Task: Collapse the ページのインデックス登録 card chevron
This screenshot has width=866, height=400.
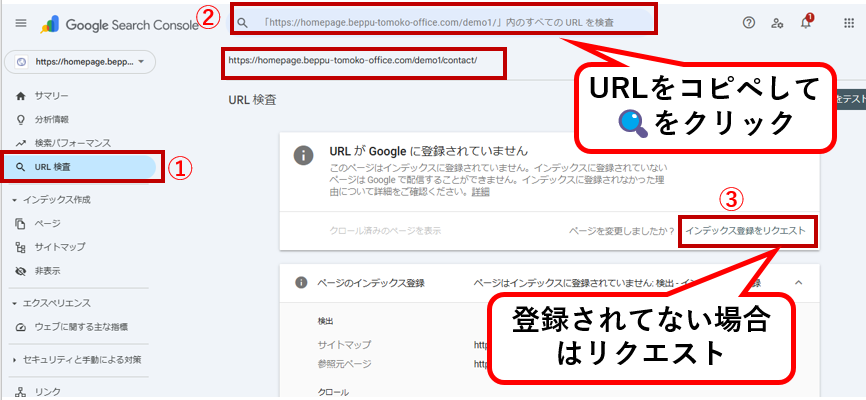Action: click(x=799, y=283)
